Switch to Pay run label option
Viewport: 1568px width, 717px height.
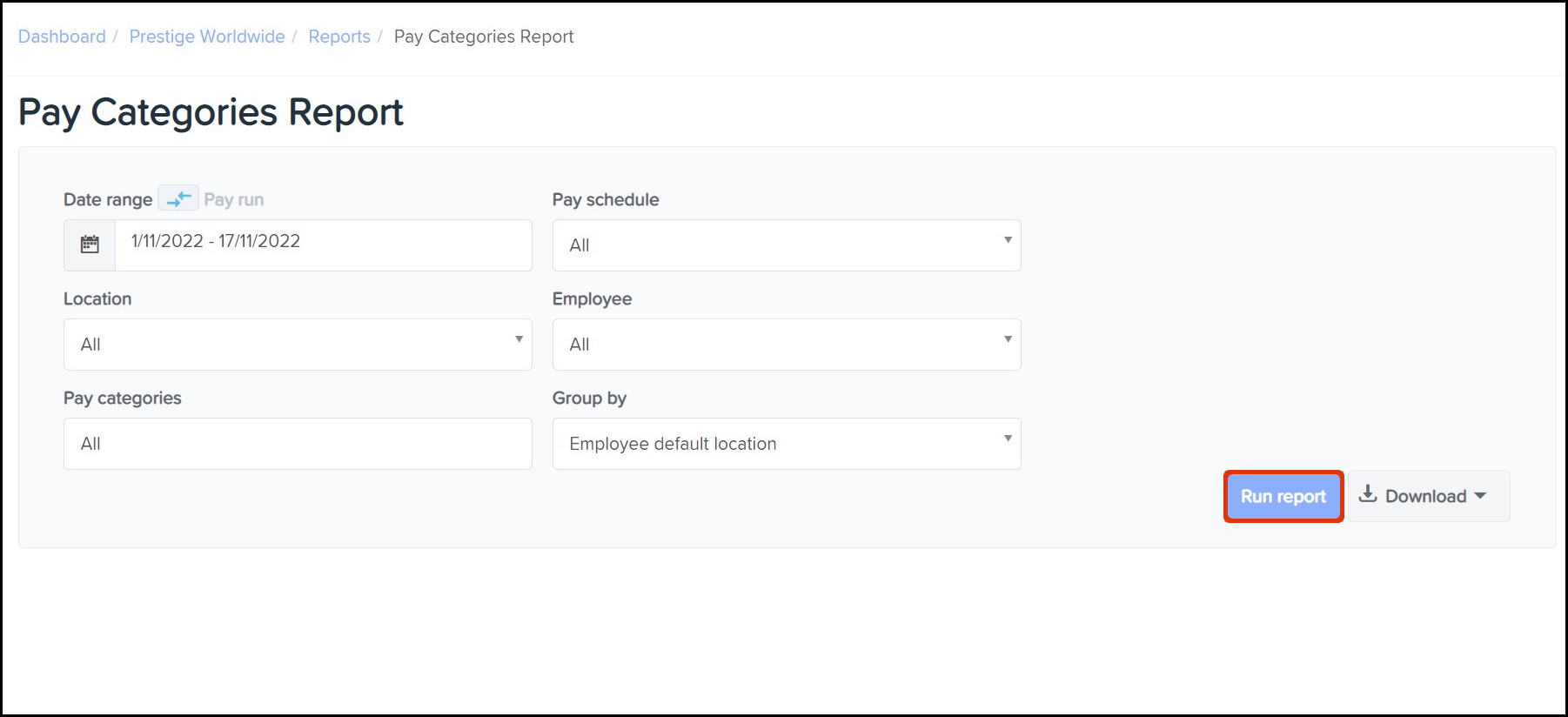click(x=233, y=199)
